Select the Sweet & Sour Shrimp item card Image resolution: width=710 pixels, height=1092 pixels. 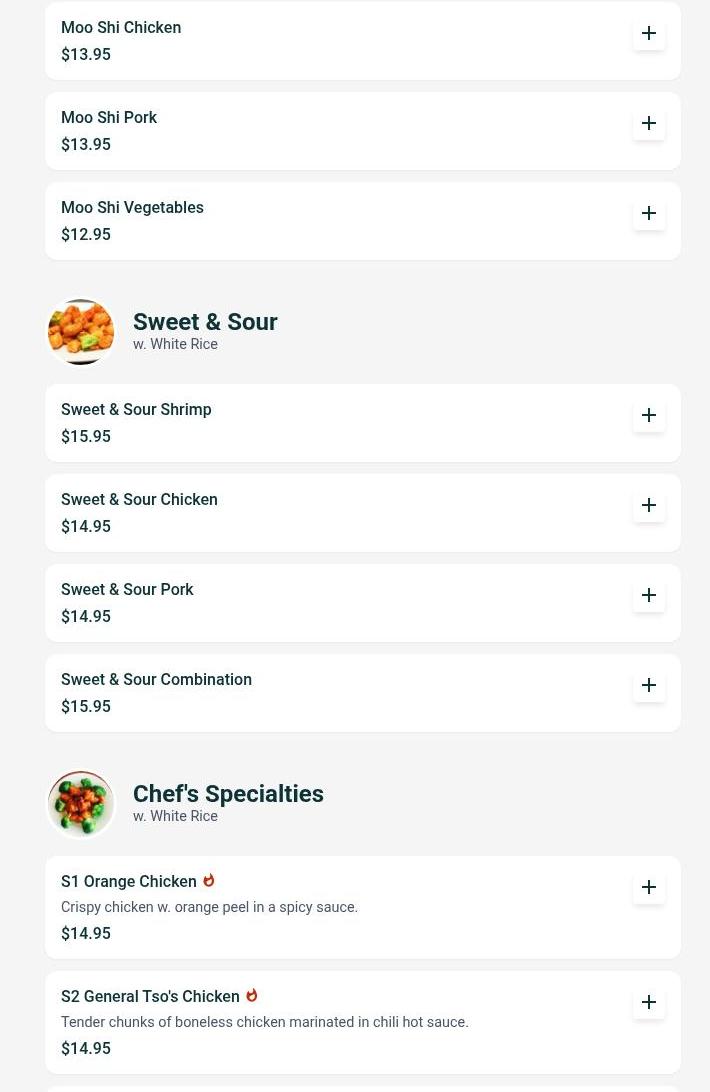(362, 423)
